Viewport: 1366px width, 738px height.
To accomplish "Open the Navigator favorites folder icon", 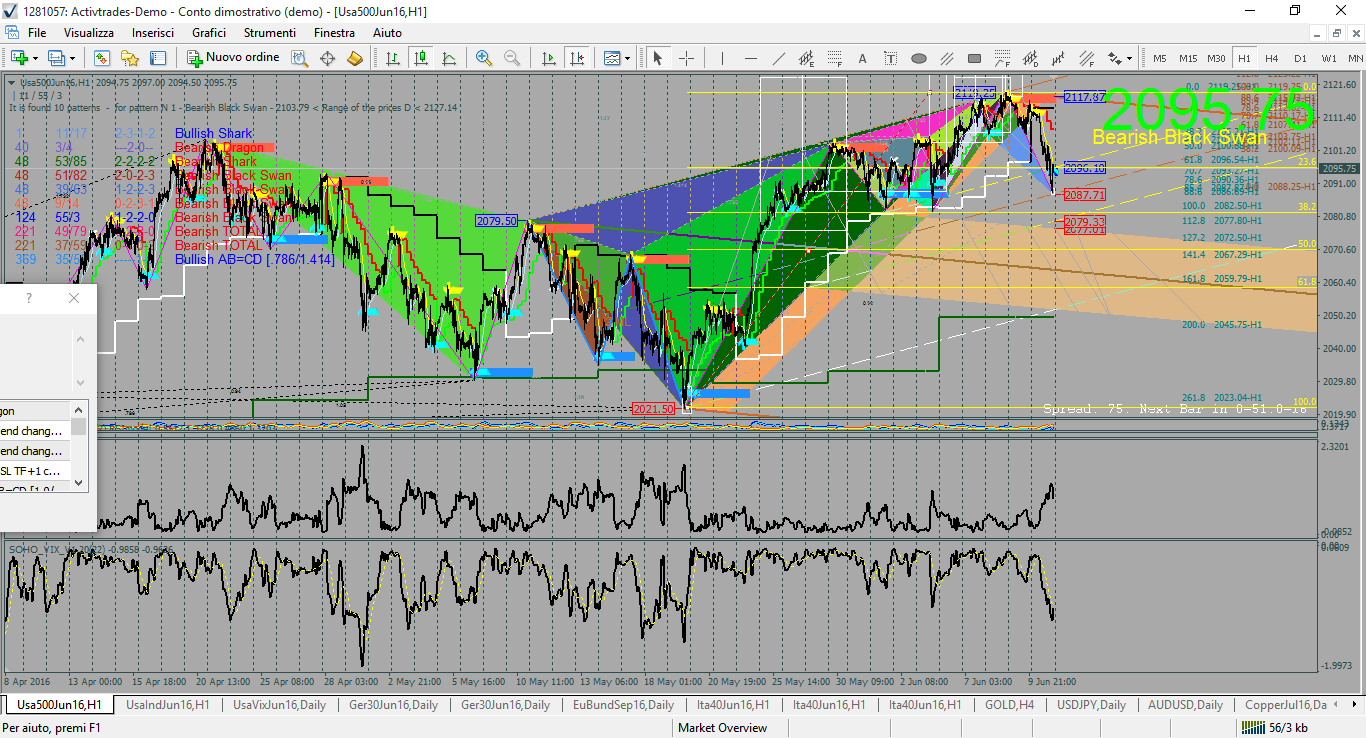I will point(130,58).
